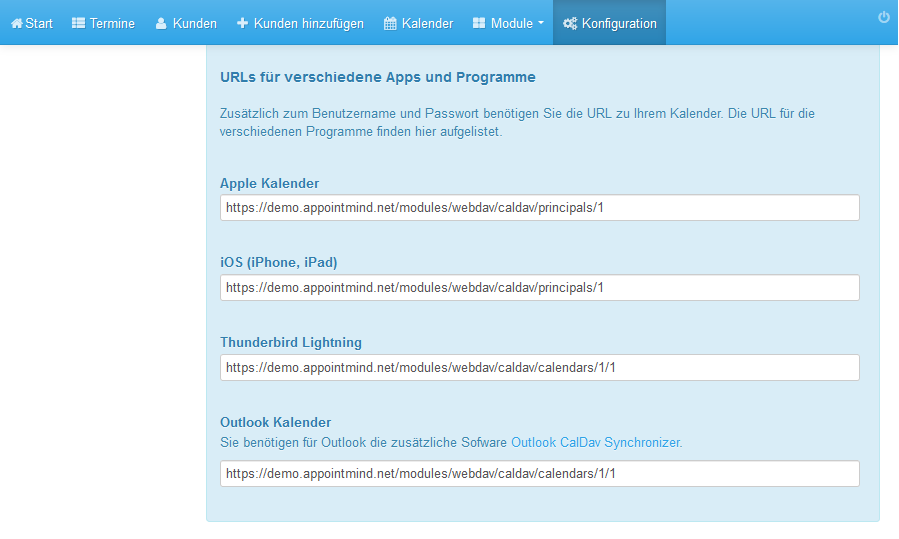Screen dimensions: 899x539
Task: Click the gears icon beside Konfiguration
Action: [x=570, y=23]
